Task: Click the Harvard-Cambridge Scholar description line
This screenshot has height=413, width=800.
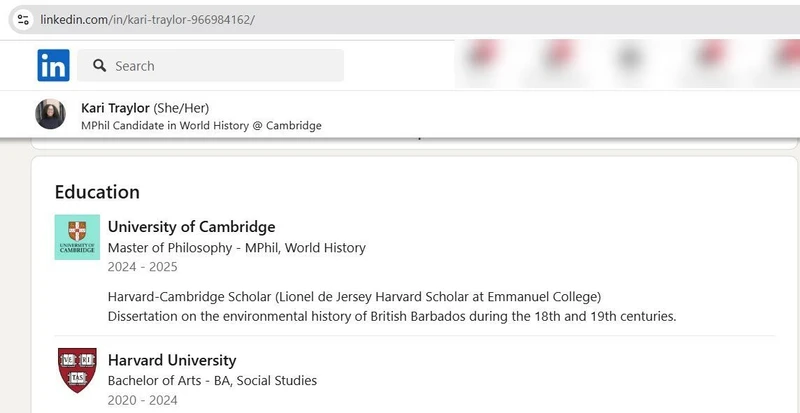Action: (354, 296)
